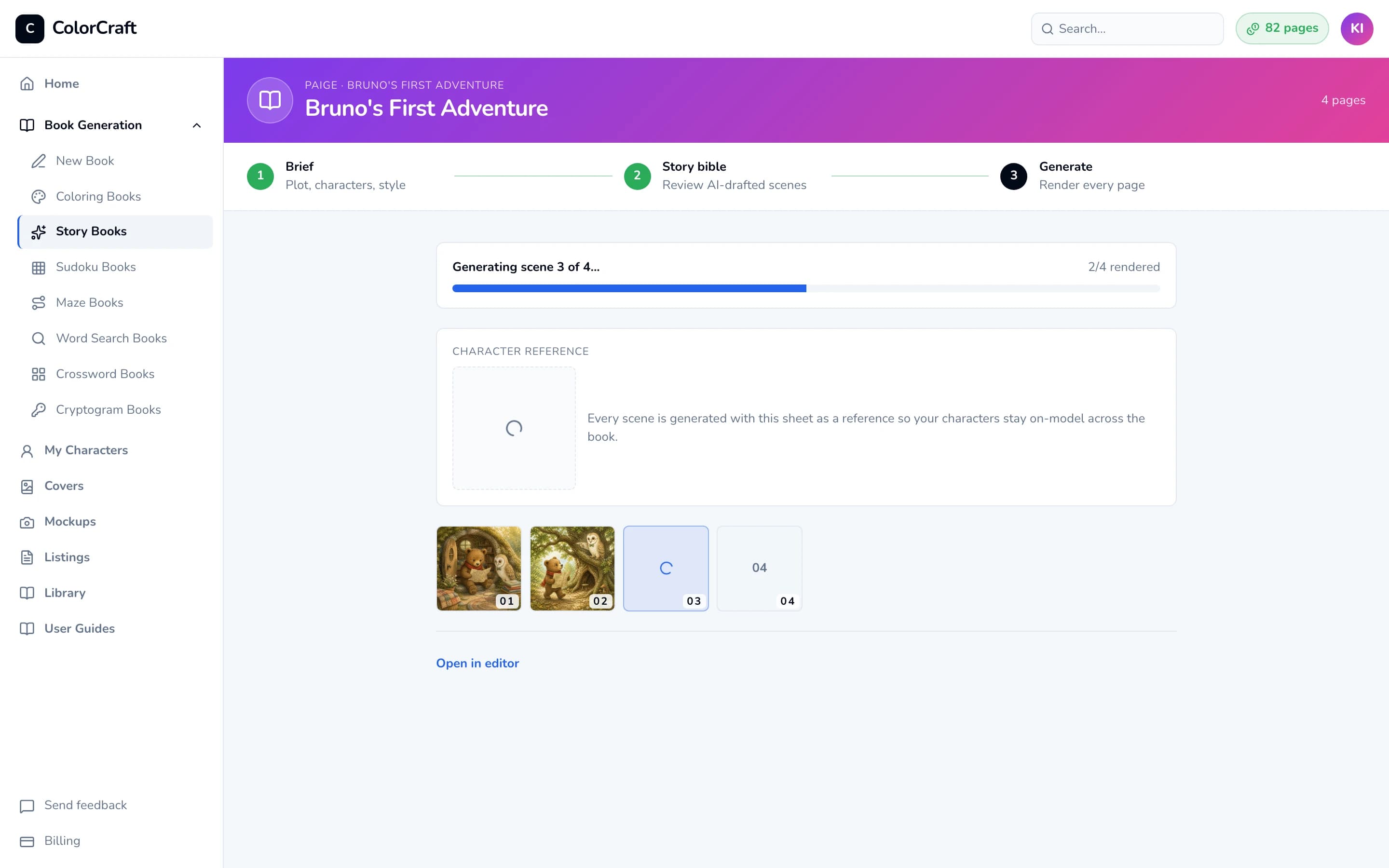The width and height of the screenshot is (1389, 868).
Task: Click the 'CHARACTER REFERENCE' heading
Action: tap(520, 352)
